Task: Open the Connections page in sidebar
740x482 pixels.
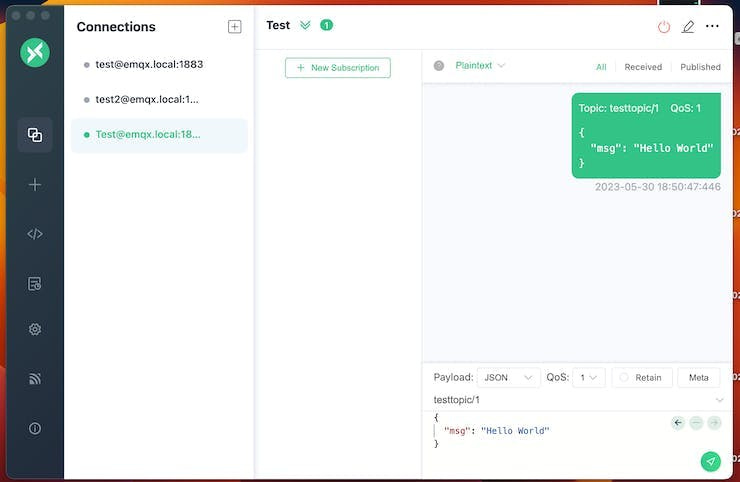Action: pos(35,135)
